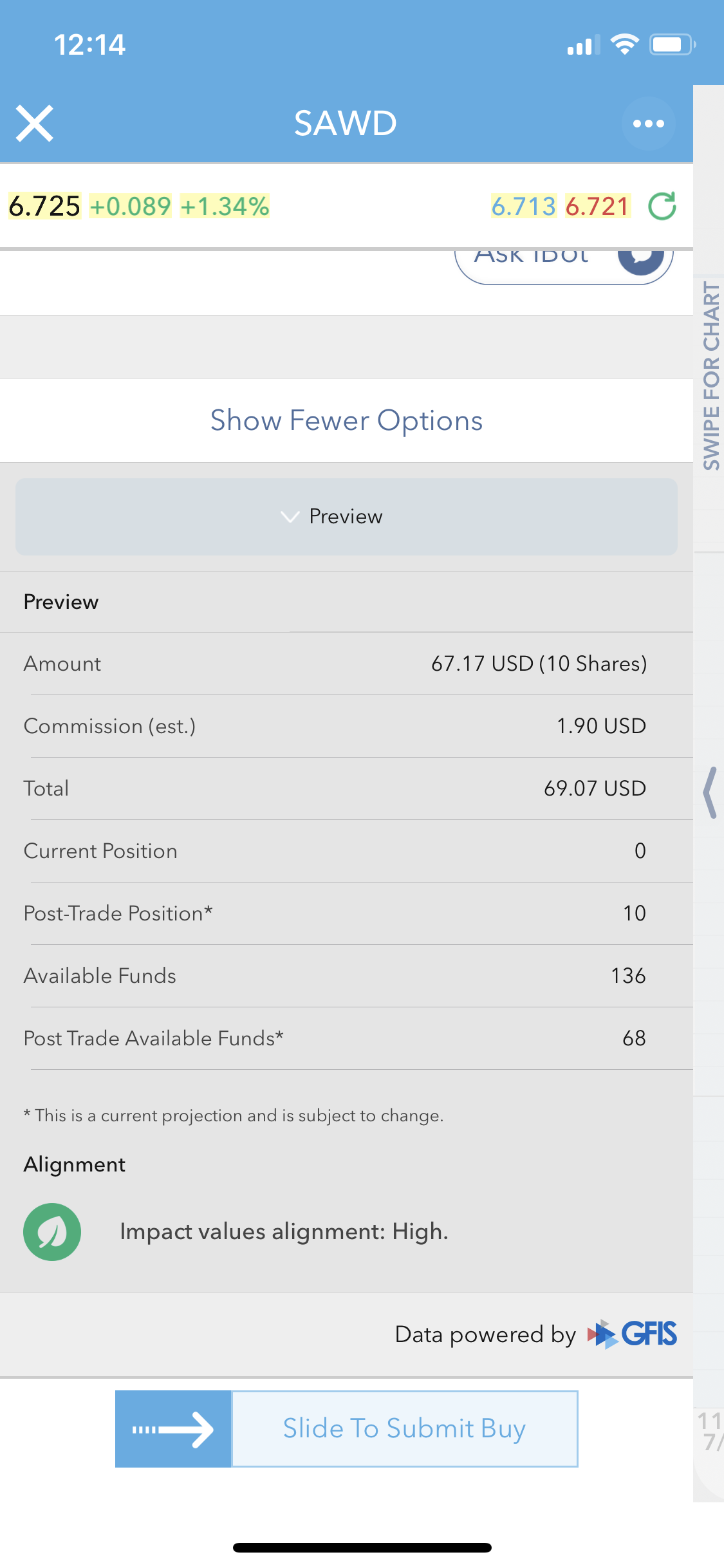Screen dimensions: 724x1568
Task: Close the SAWD order screen
Action: pyautogui.click(x=35, y=123)
